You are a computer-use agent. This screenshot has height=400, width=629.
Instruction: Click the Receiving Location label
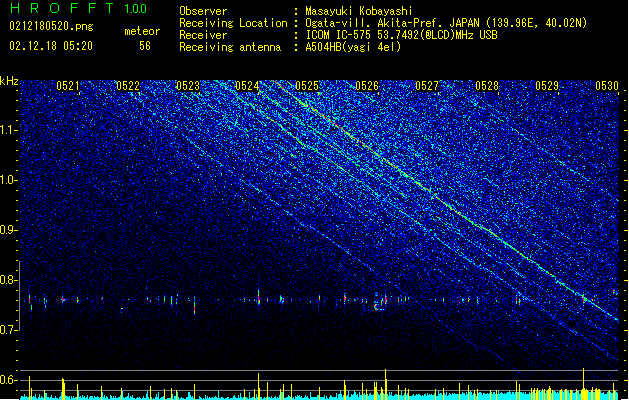point(233,23)
